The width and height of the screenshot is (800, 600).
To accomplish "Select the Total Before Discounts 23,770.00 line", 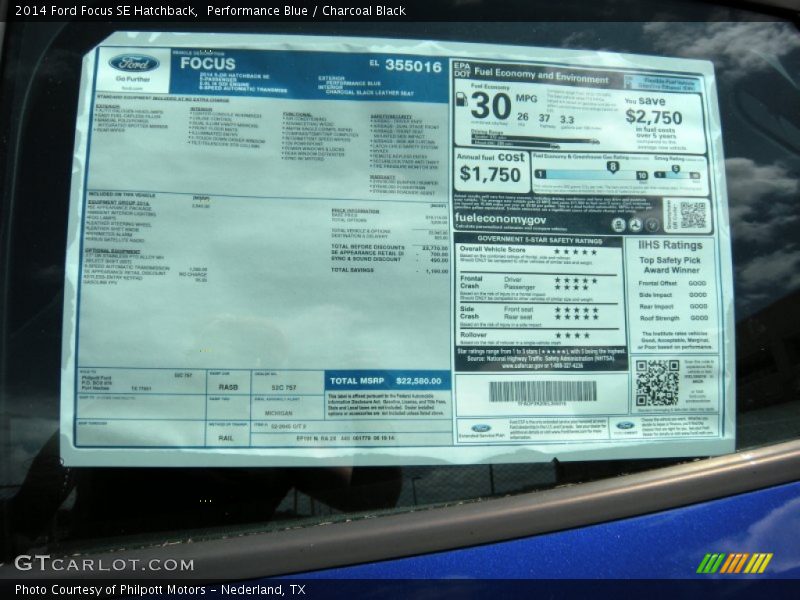I will point(389,247).
